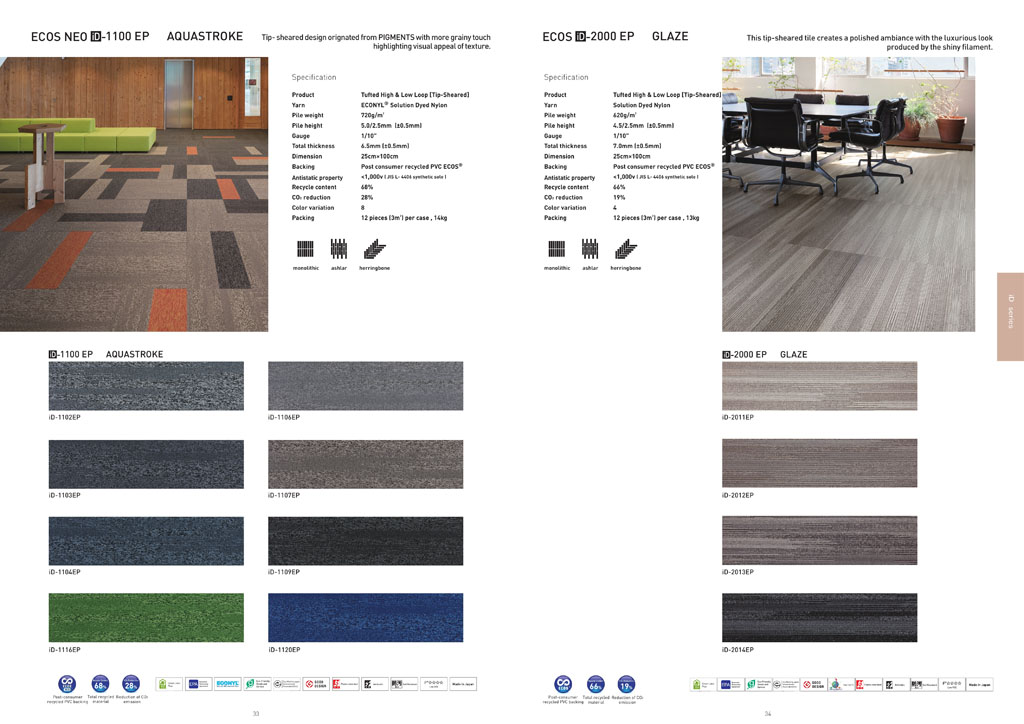Screen dimensions: 1024x724
Task: Click '12 pieces (3m²) per case, 13kg' text
Action: (656, 218)
